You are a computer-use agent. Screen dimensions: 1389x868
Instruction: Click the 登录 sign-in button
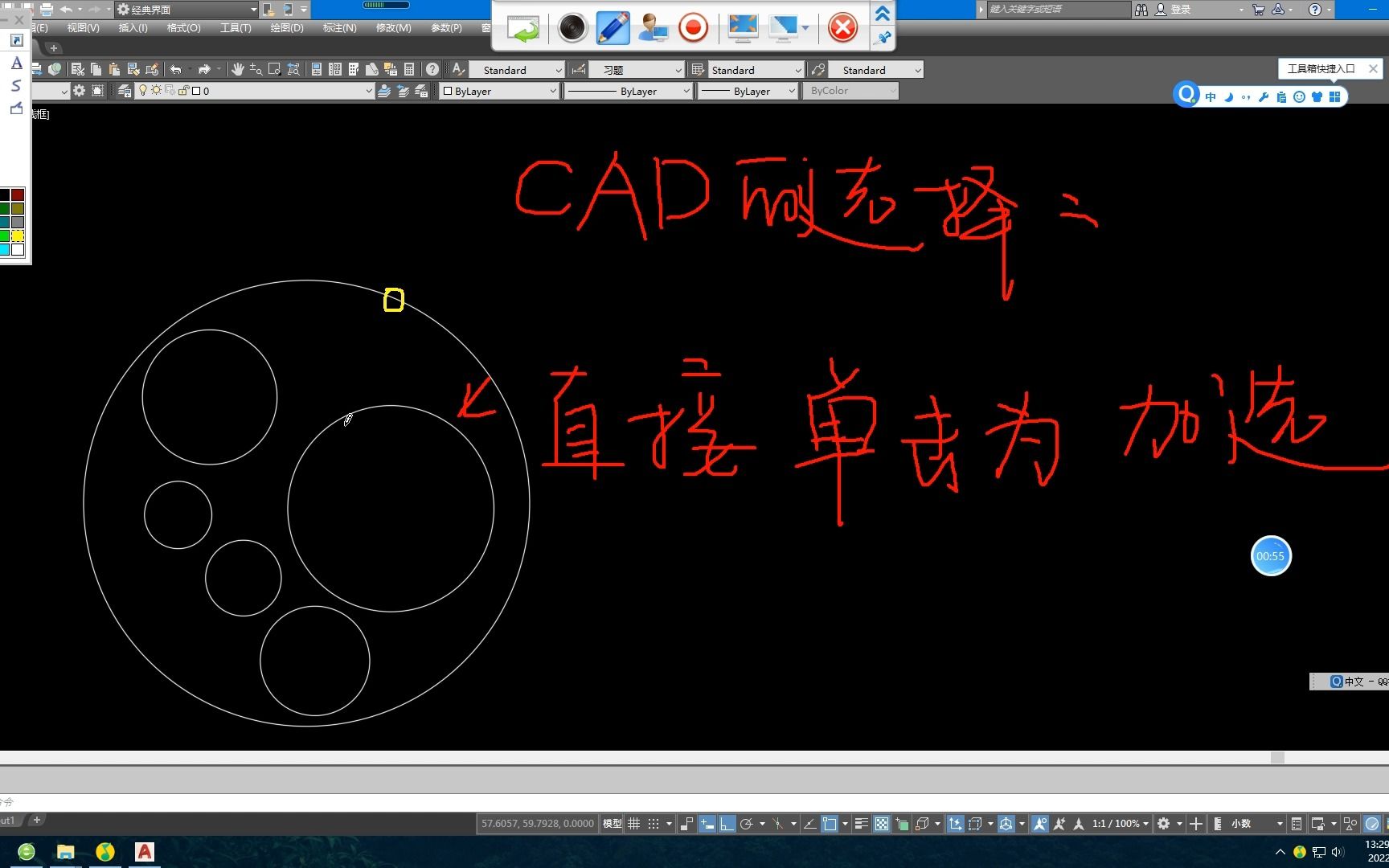pos(1173,10)
